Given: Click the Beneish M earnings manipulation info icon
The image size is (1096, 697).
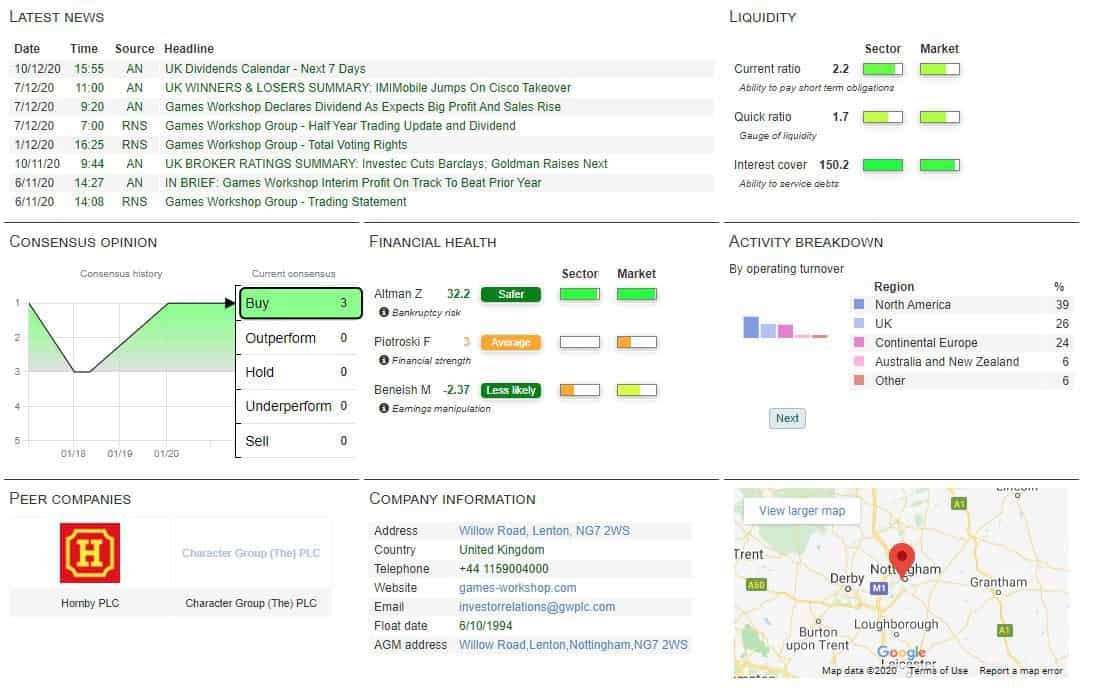Looking at the screenshot, I should (384, 408).
